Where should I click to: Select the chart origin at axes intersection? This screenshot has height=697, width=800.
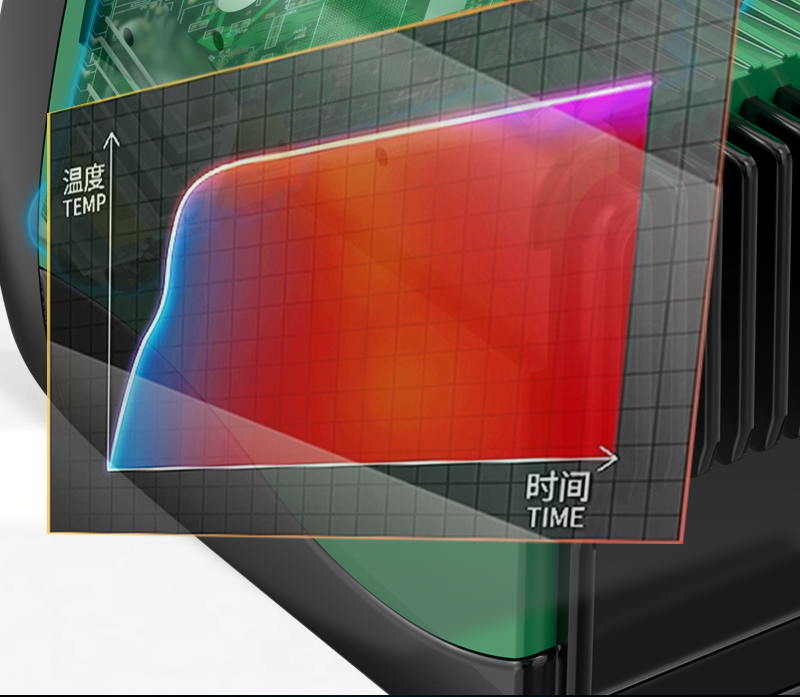pos(109,467)
